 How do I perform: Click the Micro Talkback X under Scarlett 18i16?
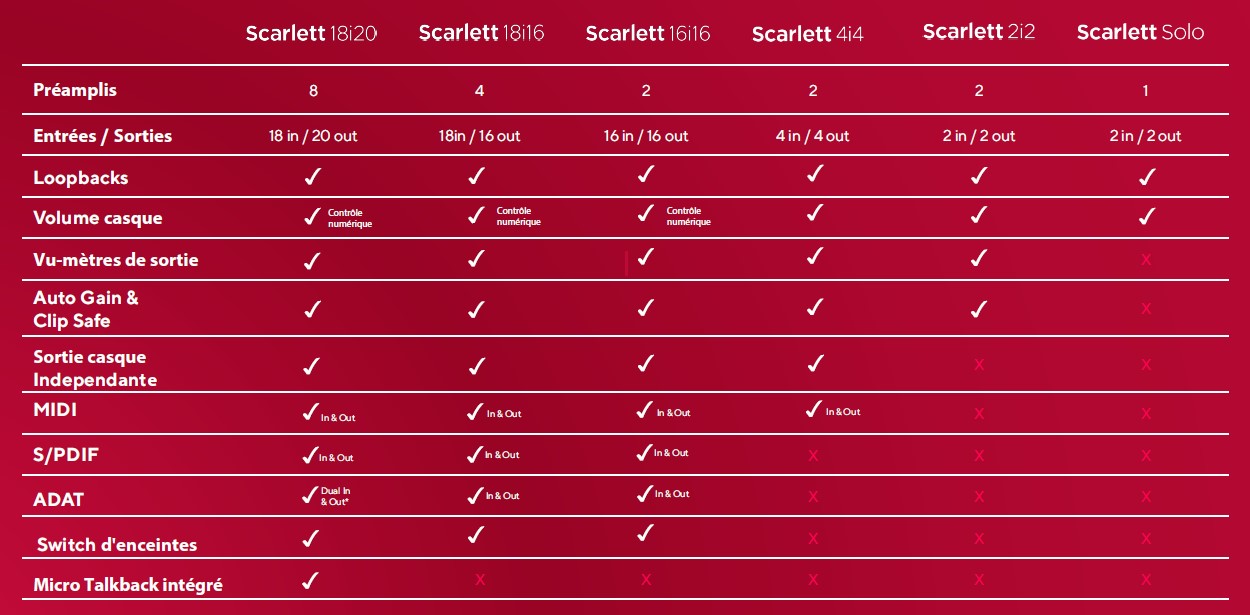pos(480,579)
